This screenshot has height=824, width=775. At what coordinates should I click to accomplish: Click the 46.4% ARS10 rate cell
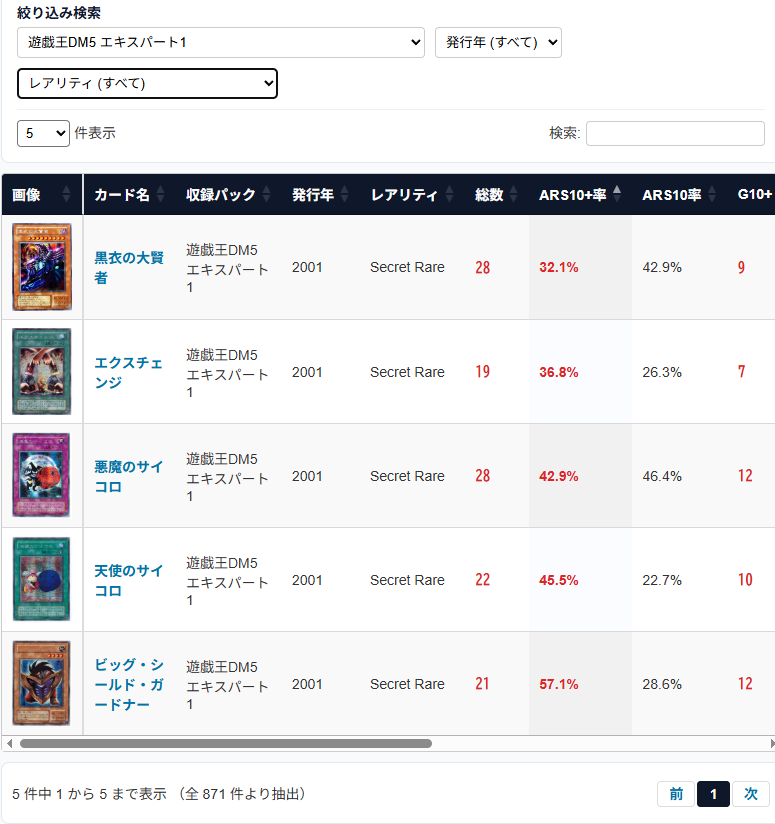point(662,477)
